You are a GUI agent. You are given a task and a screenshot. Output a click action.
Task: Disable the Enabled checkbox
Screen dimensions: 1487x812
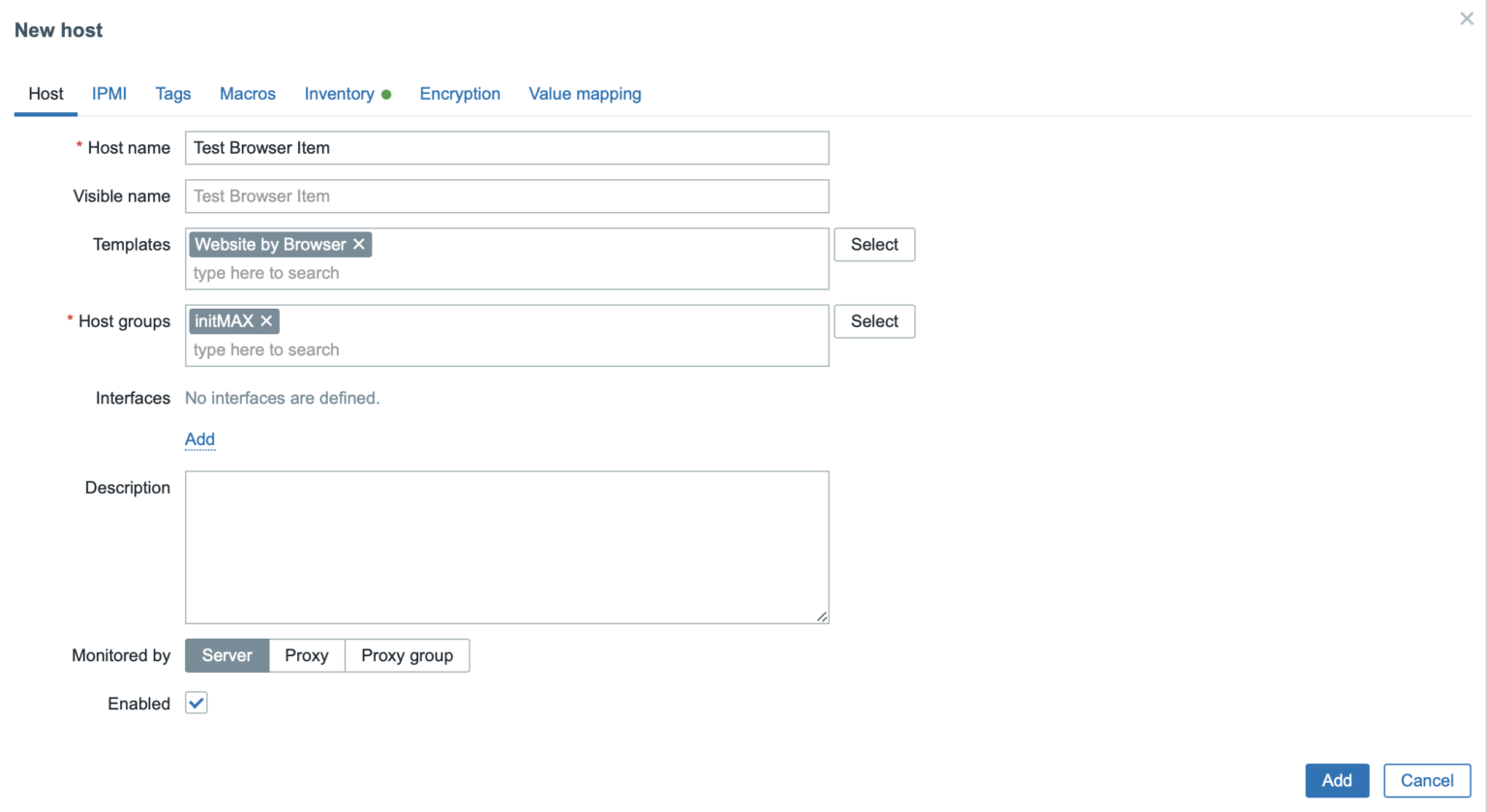coord(197,703)
